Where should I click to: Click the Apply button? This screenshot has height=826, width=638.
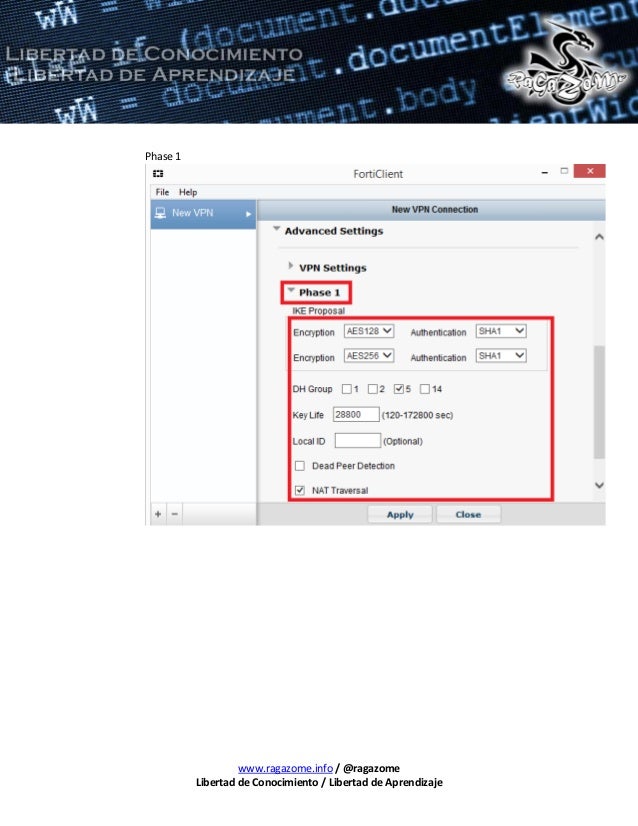click(x=400, y=515)
